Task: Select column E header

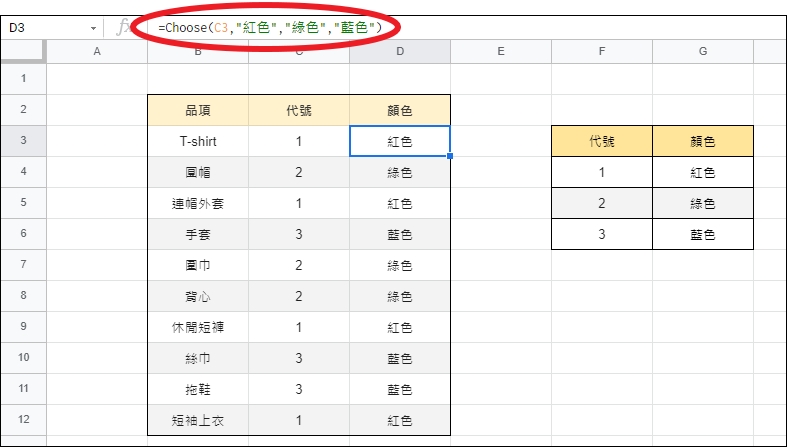Action: point(500,51)
